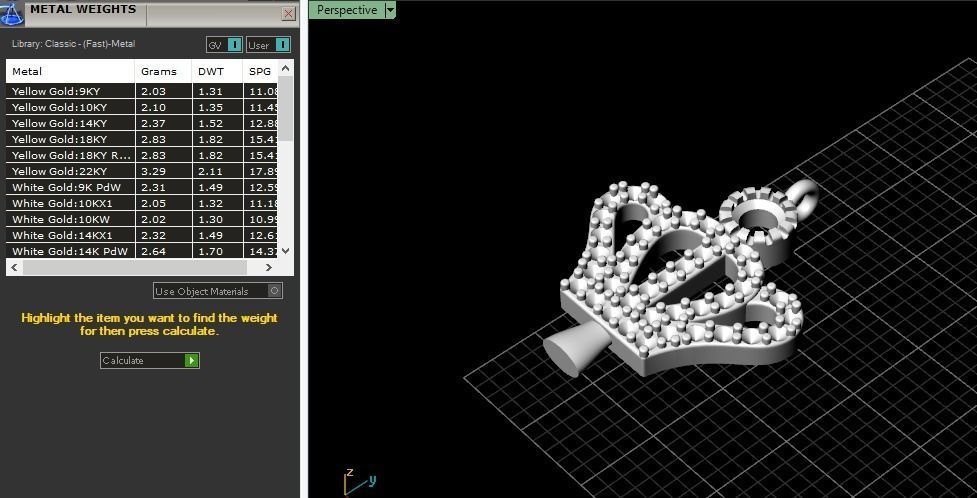Select the Yellow Gold:18KY row
Viewport: 977px width, 498px height.
click(x=142, y=139)
